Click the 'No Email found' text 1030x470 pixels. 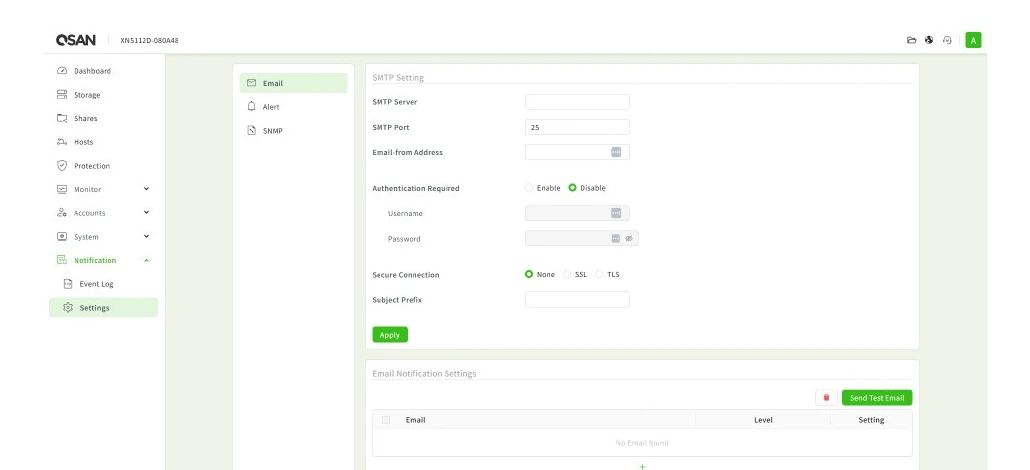point(642,443)
